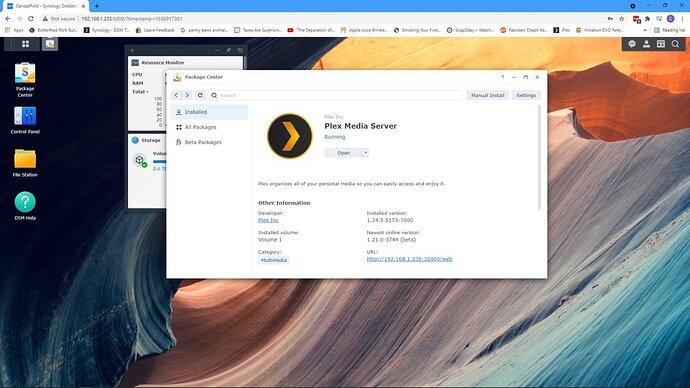Reload the browser page
This screenshot has width=690, height=388.
coord(30,18)
